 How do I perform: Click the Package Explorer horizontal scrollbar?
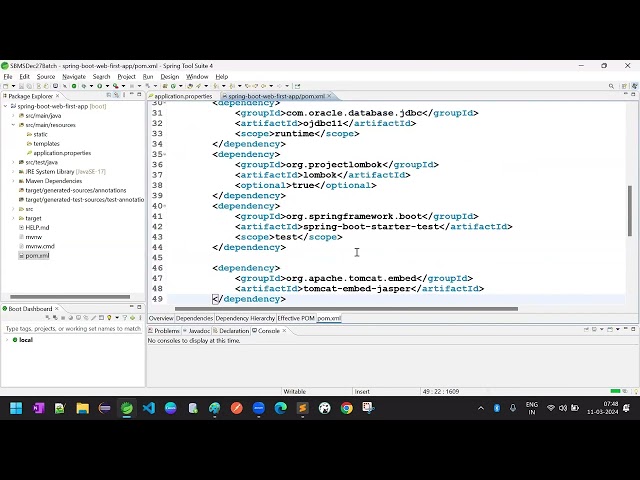[70, 297]
